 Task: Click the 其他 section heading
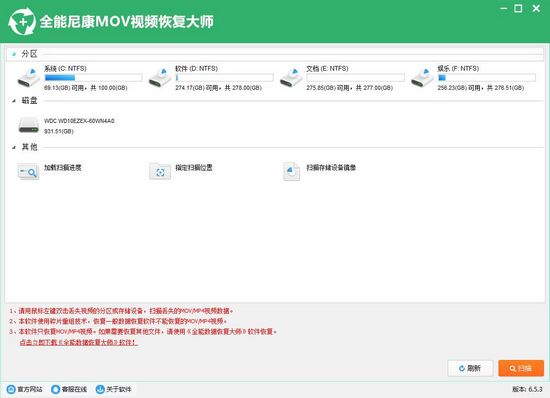coord(29,147)
